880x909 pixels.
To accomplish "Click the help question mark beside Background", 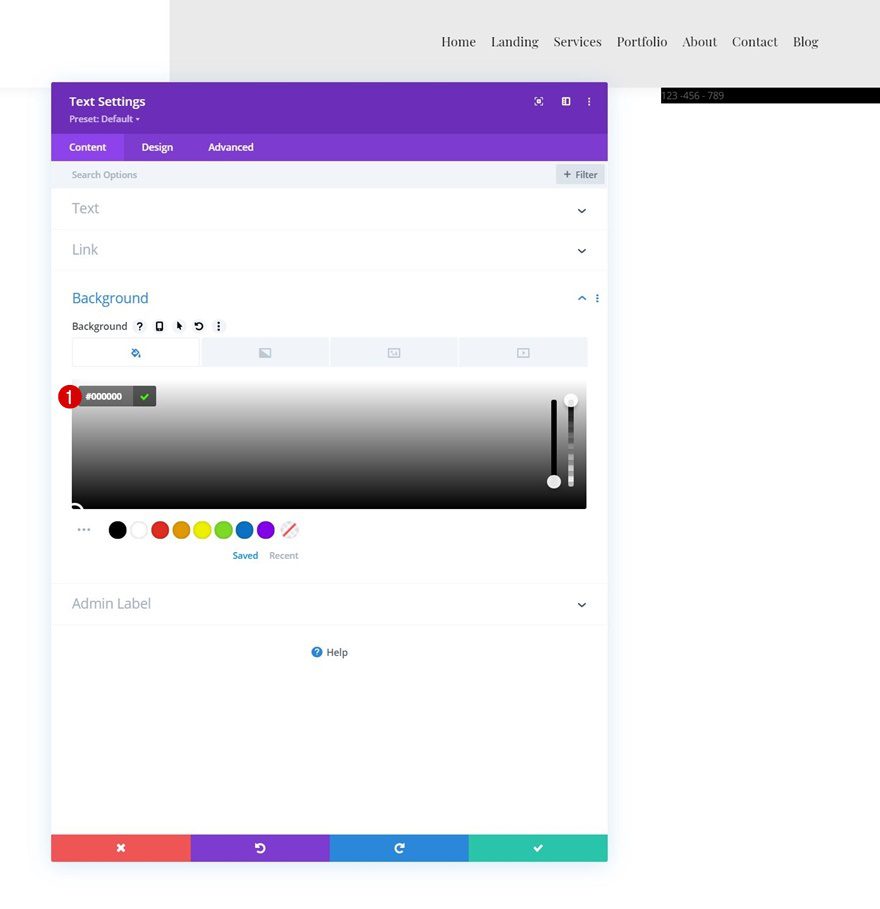I will click(x=139, y=326).
